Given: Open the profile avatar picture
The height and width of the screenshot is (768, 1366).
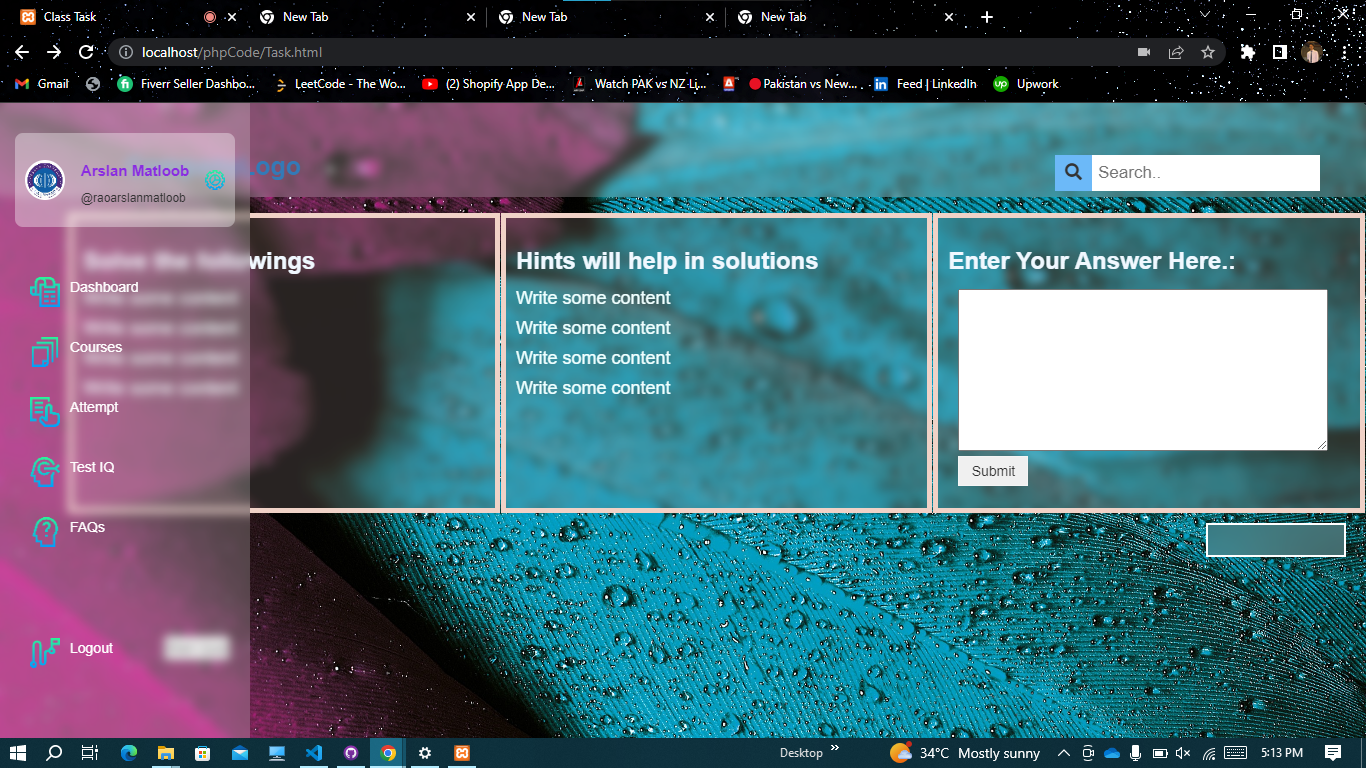Looking at the screenshot, I should pos(44,180).
